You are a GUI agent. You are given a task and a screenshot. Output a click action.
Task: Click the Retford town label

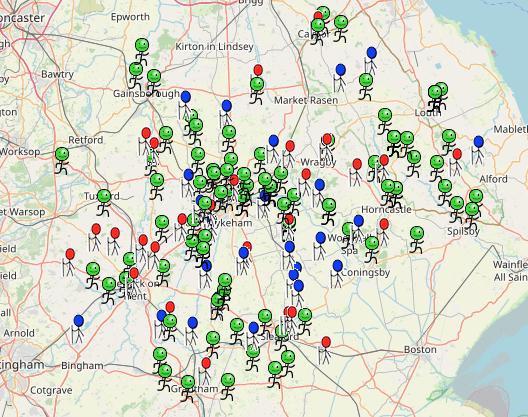[86, 140]
